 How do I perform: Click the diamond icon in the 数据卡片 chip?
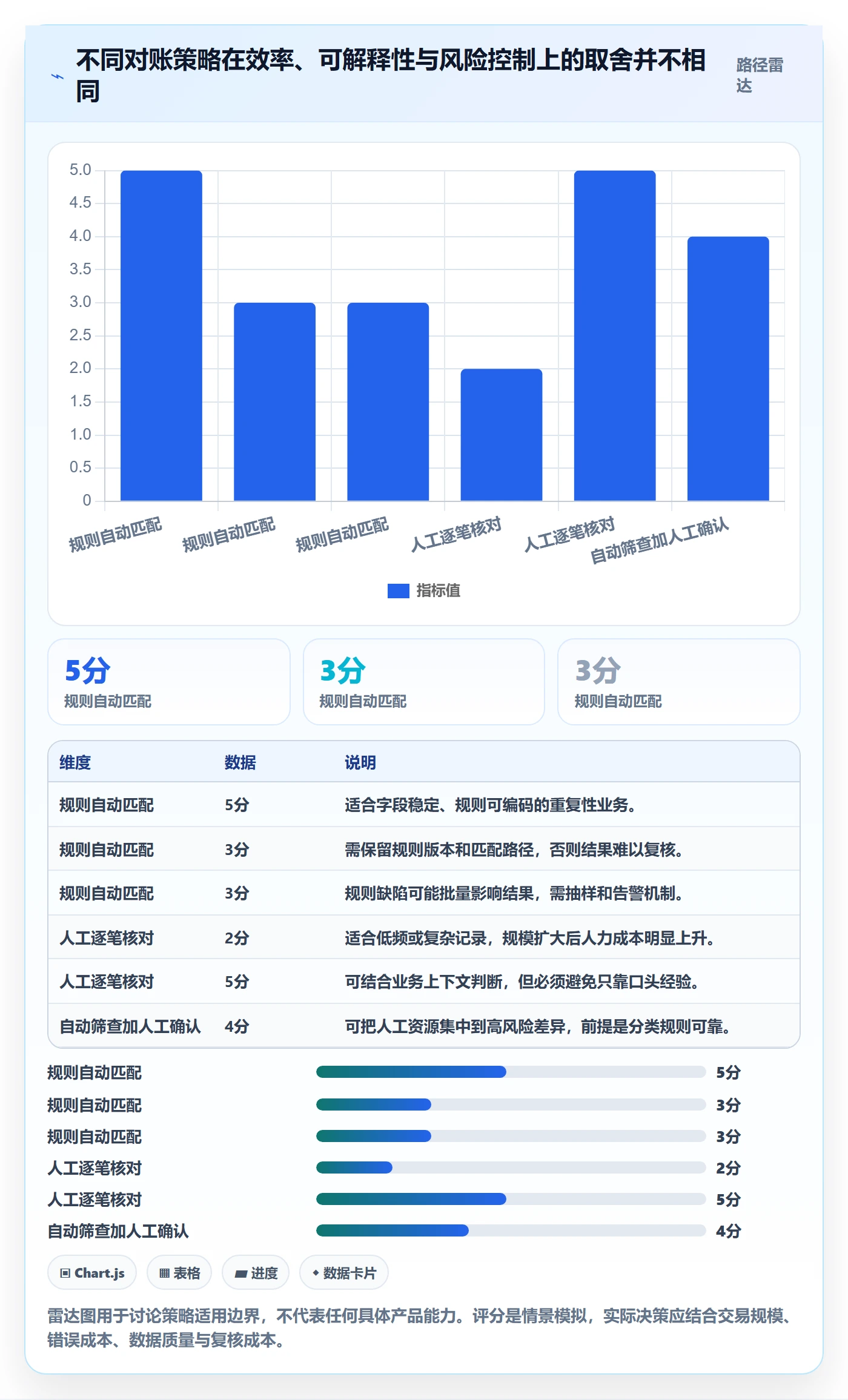point(316,1273)
